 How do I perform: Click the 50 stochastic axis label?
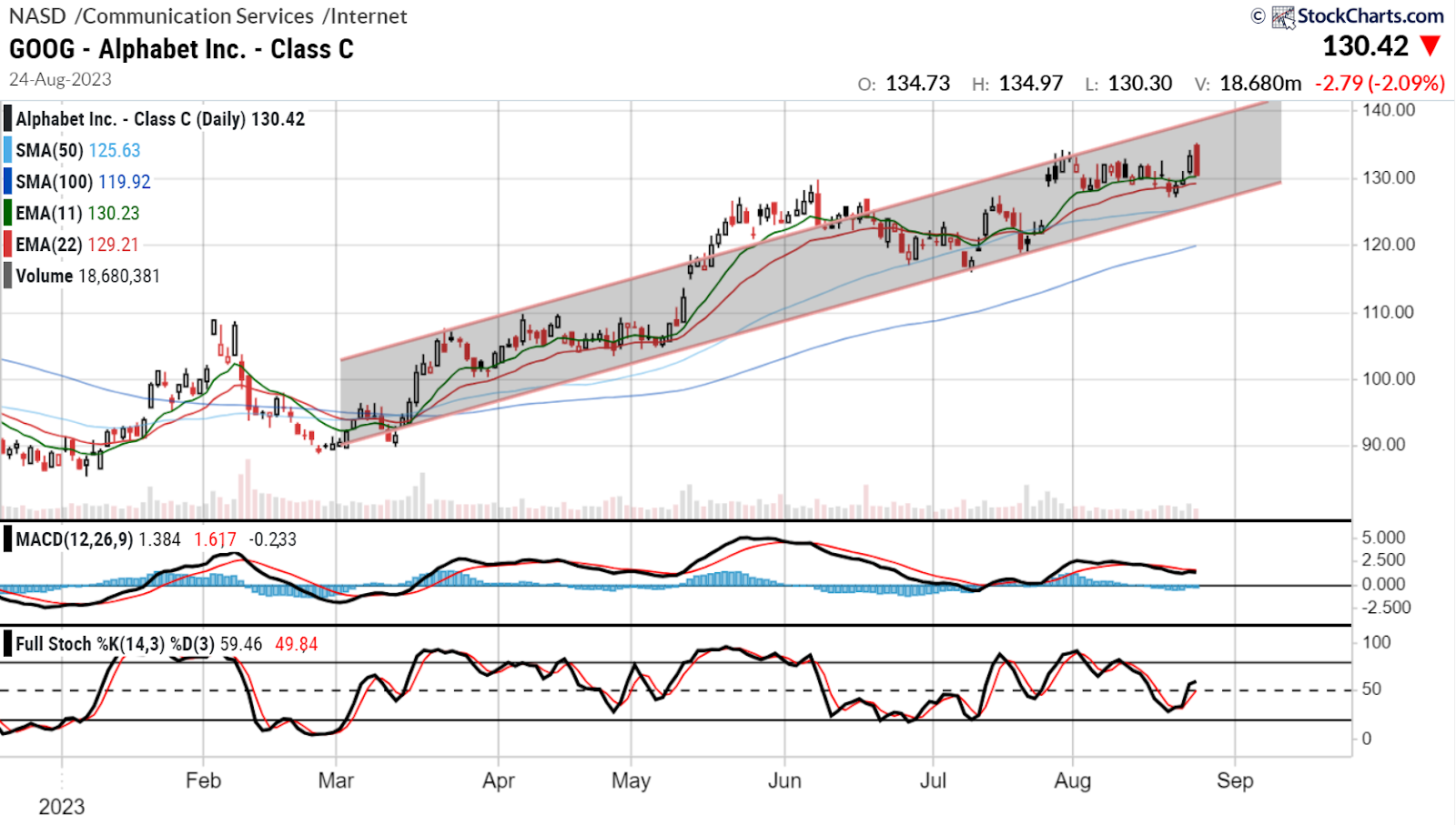(x=1371, y=689)
